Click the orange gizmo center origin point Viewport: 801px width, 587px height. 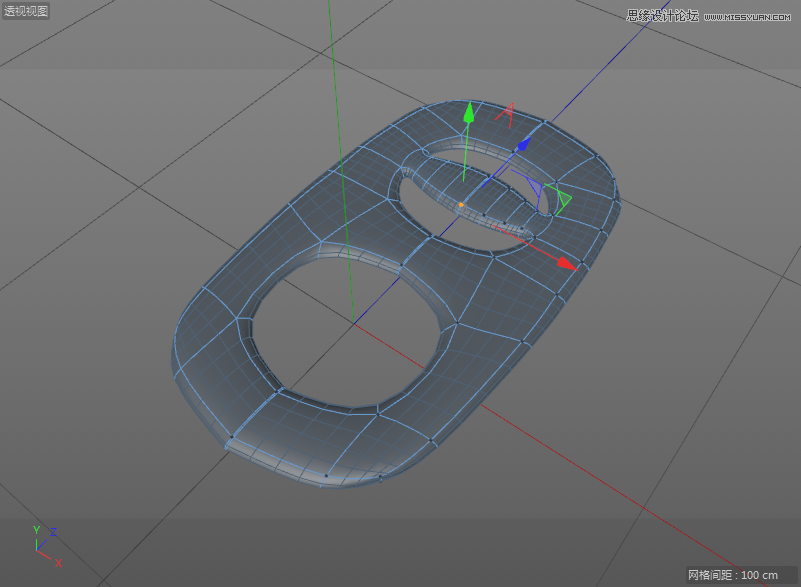[463, 204]
